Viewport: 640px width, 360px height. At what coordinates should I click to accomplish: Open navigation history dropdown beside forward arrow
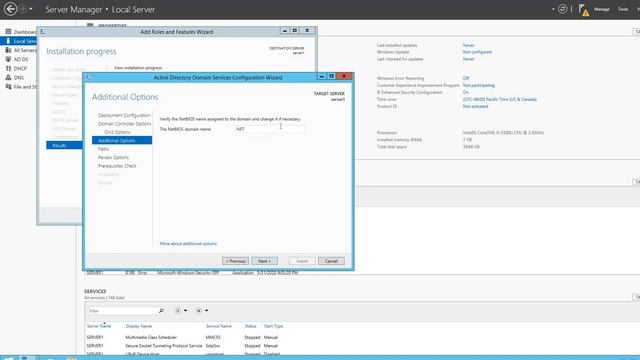(31, 9)
